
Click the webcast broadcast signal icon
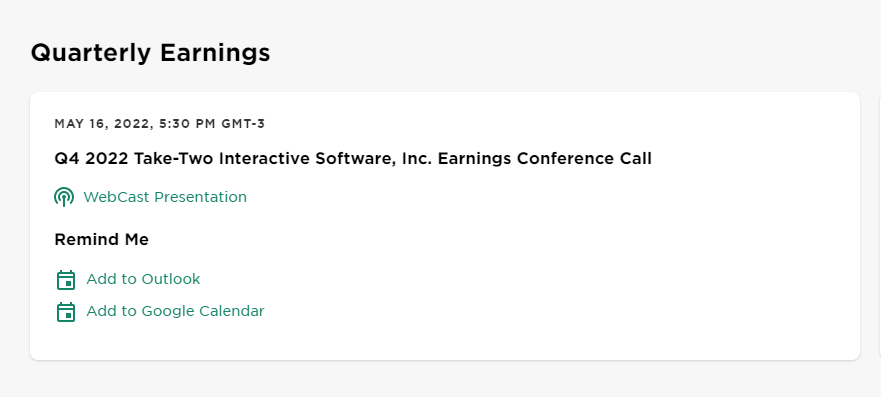click(x=64, y=197)
